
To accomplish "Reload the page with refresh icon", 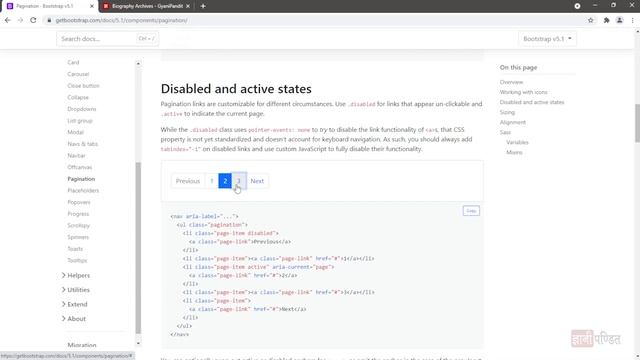I will (33, 20).
